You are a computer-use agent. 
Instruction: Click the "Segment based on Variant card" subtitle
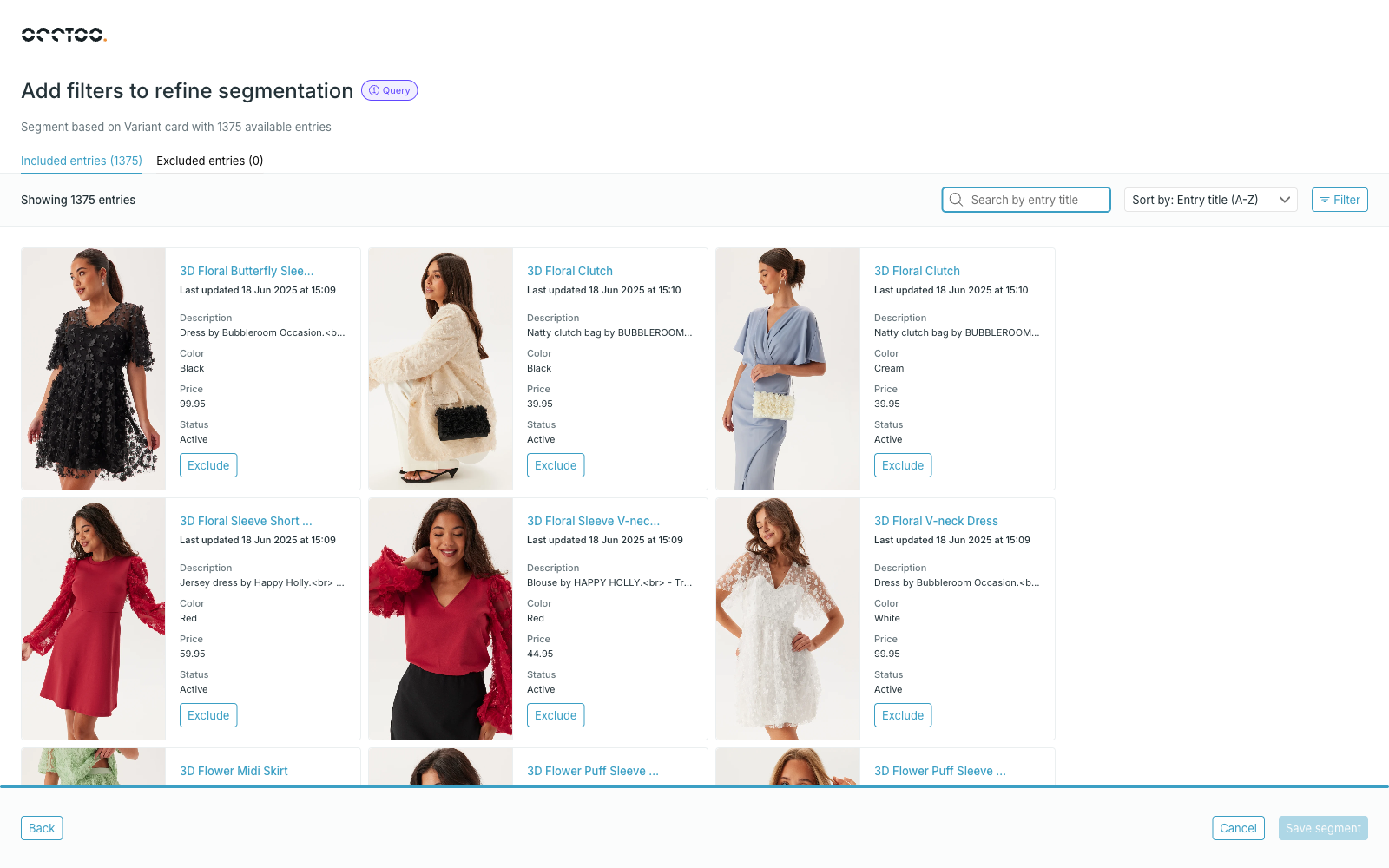(176, 127)
